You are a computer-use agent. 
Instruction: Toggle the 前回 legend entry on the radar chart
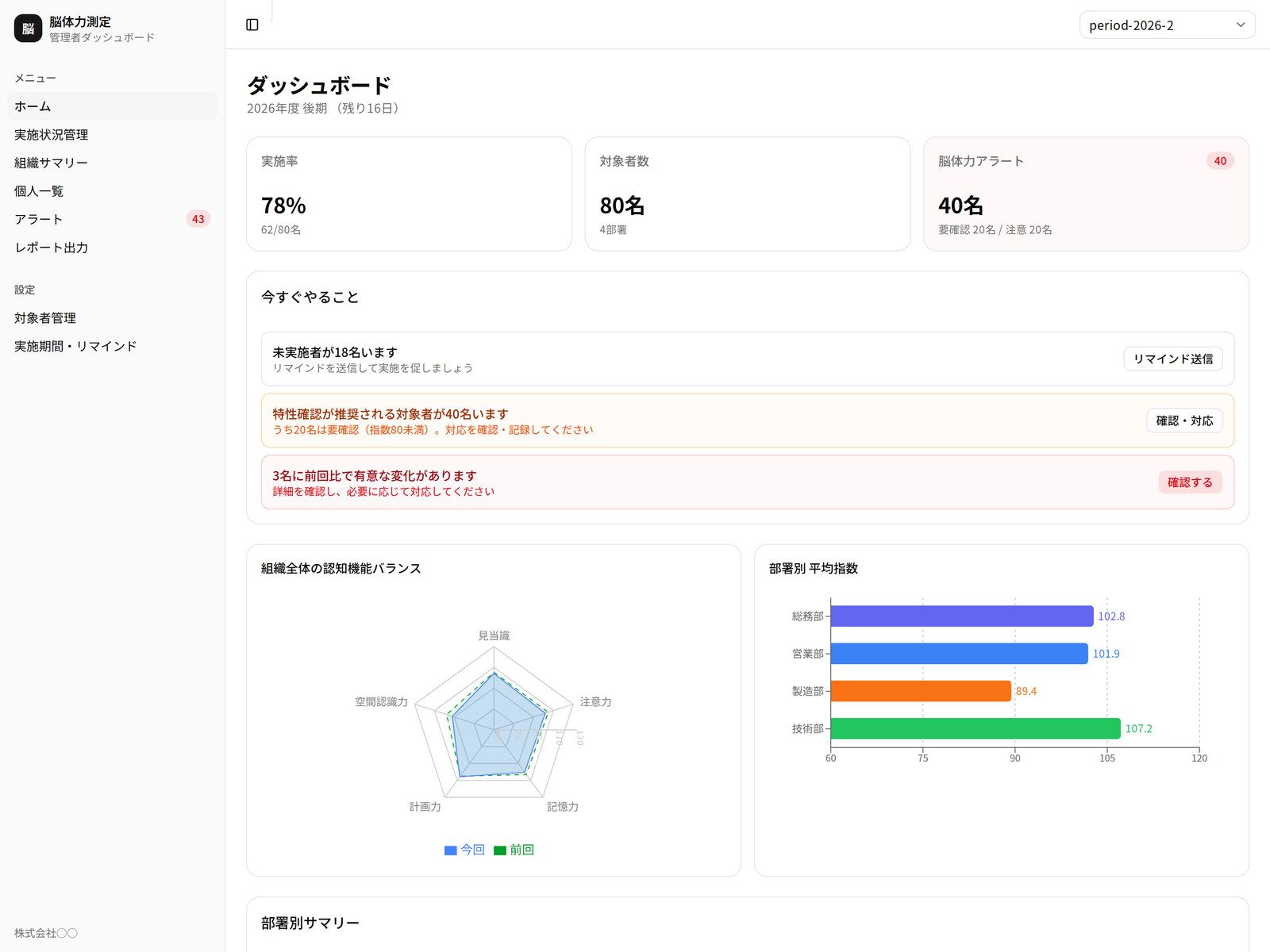(x=514, y=850)
